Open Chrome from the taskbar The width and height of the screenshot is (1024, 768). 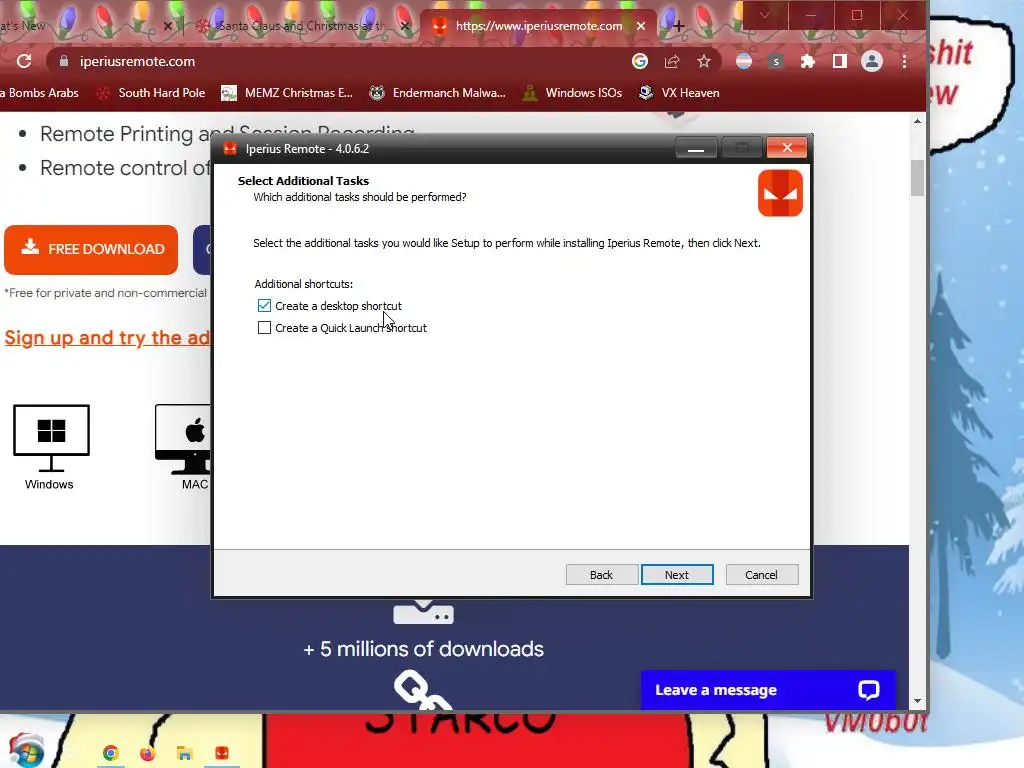[x=111, y=753]
